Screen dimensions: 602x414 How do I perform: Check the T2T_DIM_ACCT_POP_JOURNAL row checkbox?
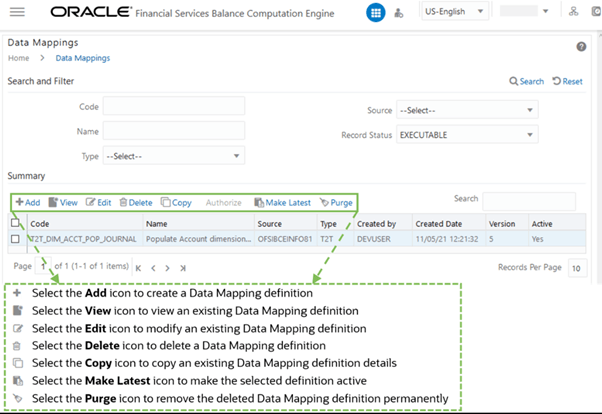coord(15,239)
